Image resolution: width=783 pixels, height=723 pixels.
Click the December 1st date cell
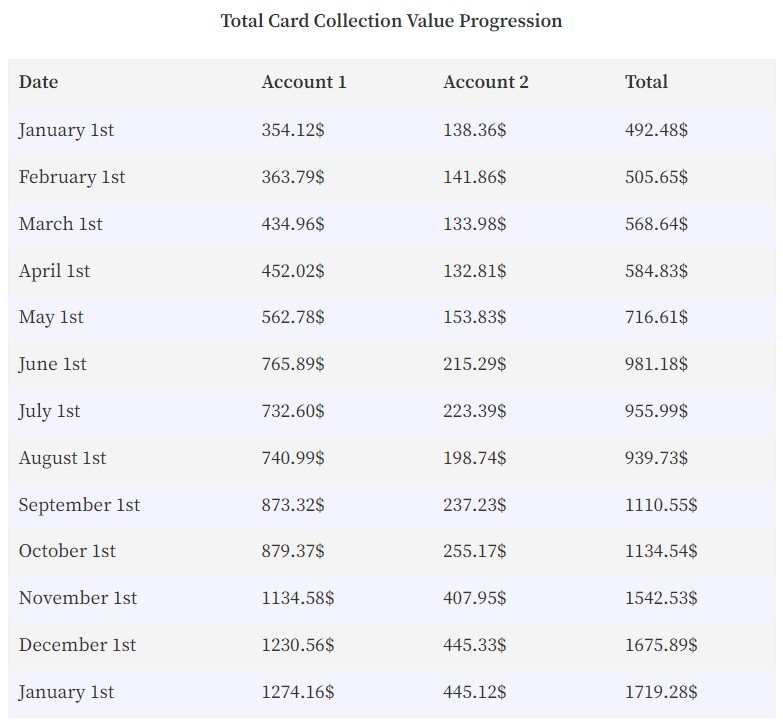click(77, 645)
